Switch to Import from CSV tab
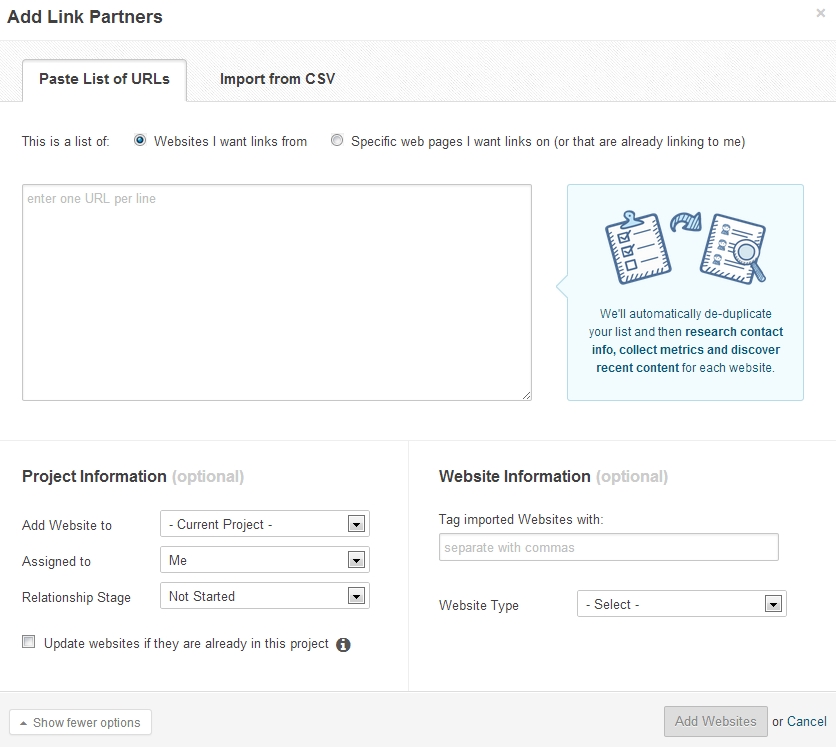This screenshot has width=836, height=747. pos(277,79)
